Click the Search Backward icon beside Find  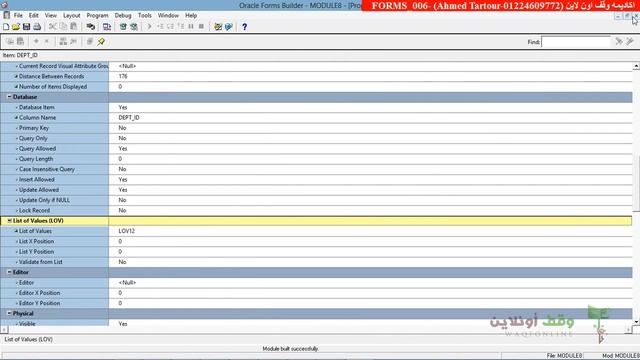point(630,42)
